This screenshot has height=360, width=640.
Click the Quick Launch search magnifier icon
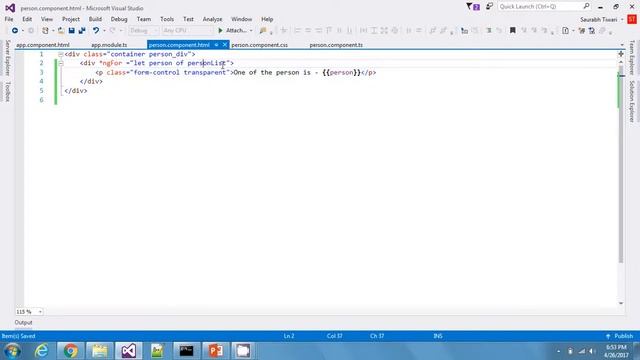point(587,6)
